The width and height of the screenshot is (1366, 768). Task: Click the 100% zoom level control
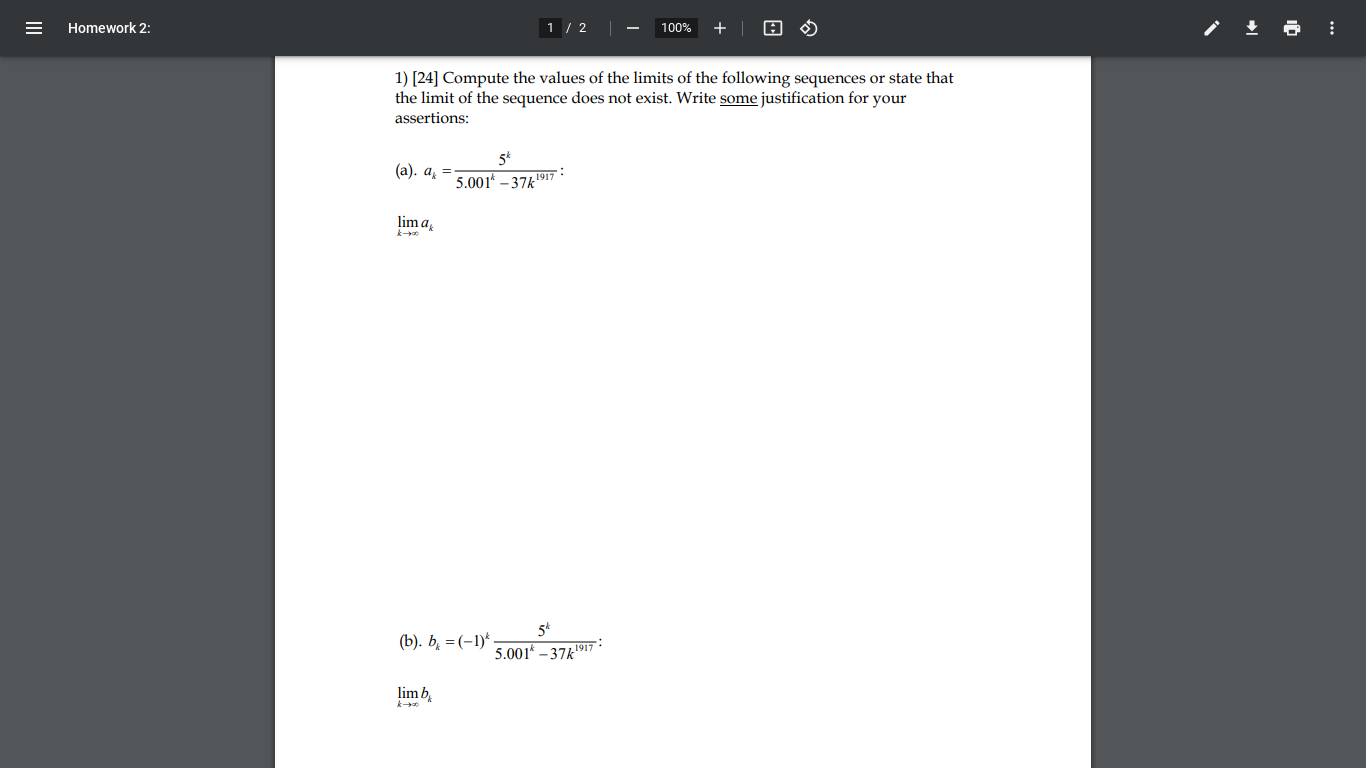pos(675,28)
